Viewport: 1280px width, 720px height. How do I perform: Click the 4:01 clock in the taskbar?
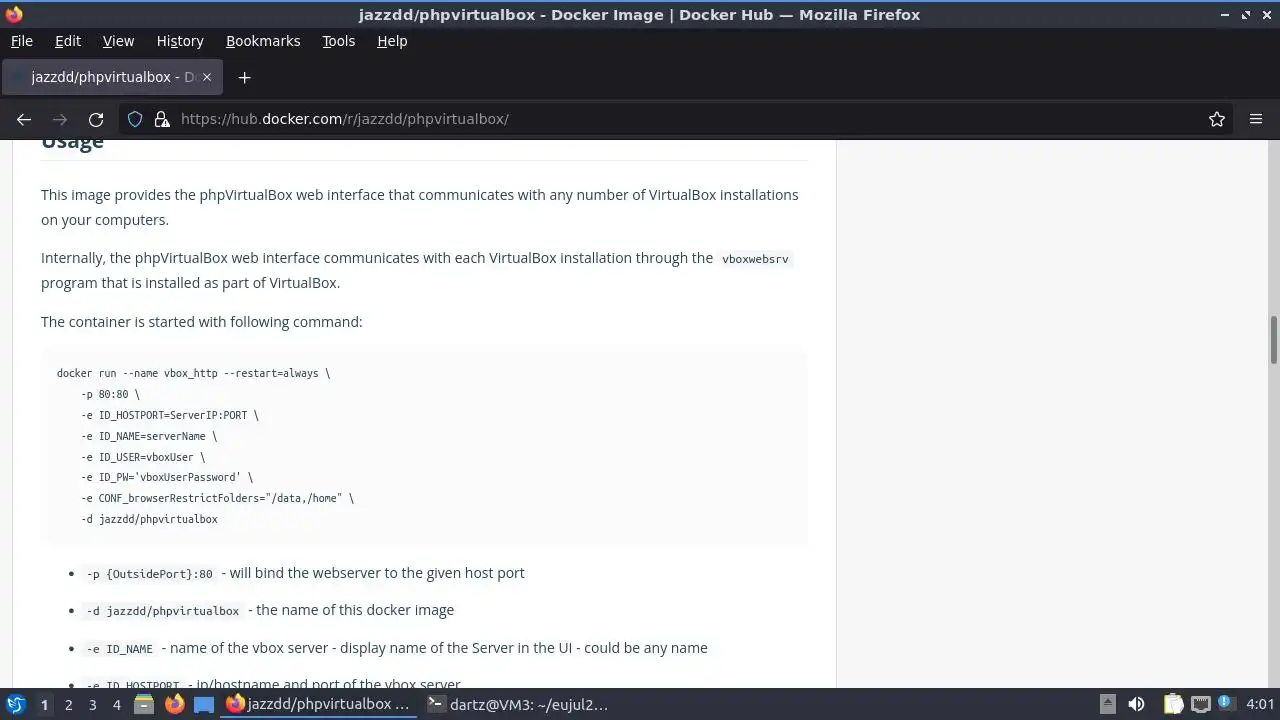click(x=1260, y=705)
